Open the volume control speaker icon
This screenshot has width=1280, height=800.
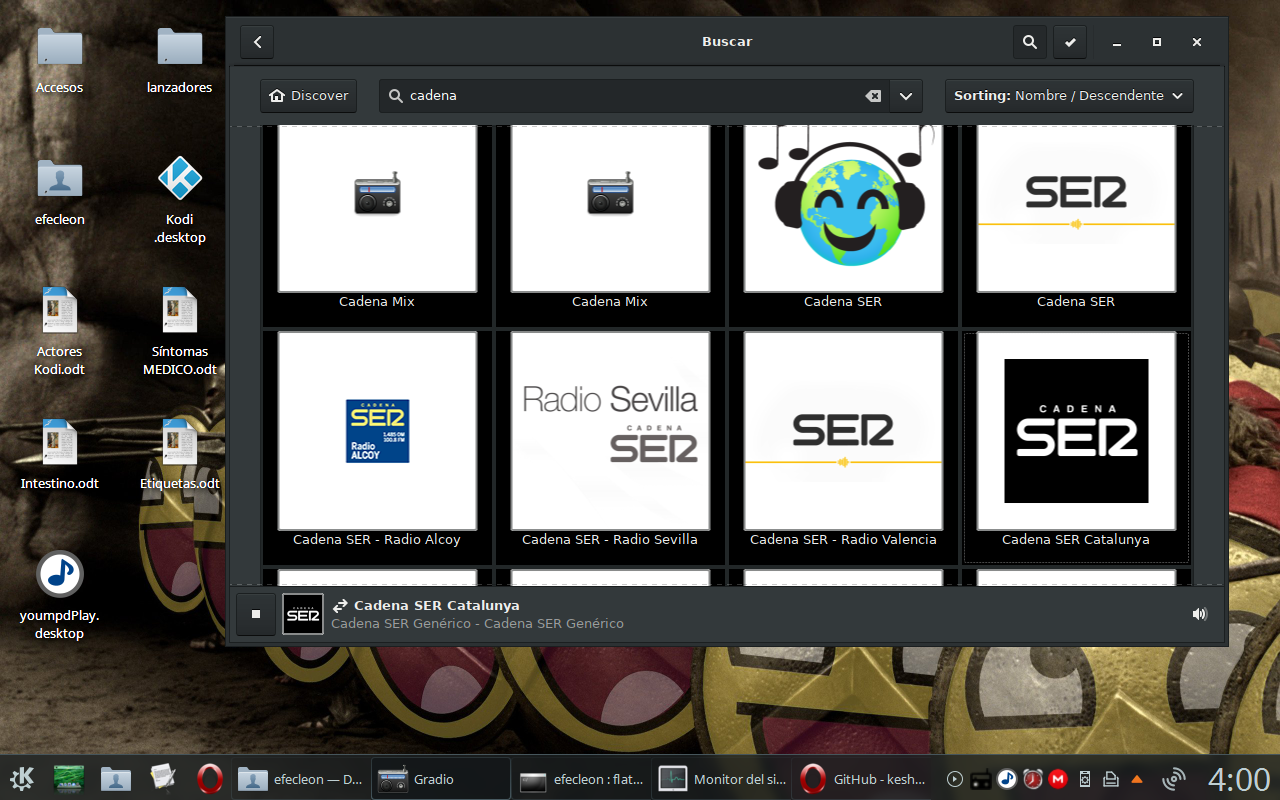1200,614
